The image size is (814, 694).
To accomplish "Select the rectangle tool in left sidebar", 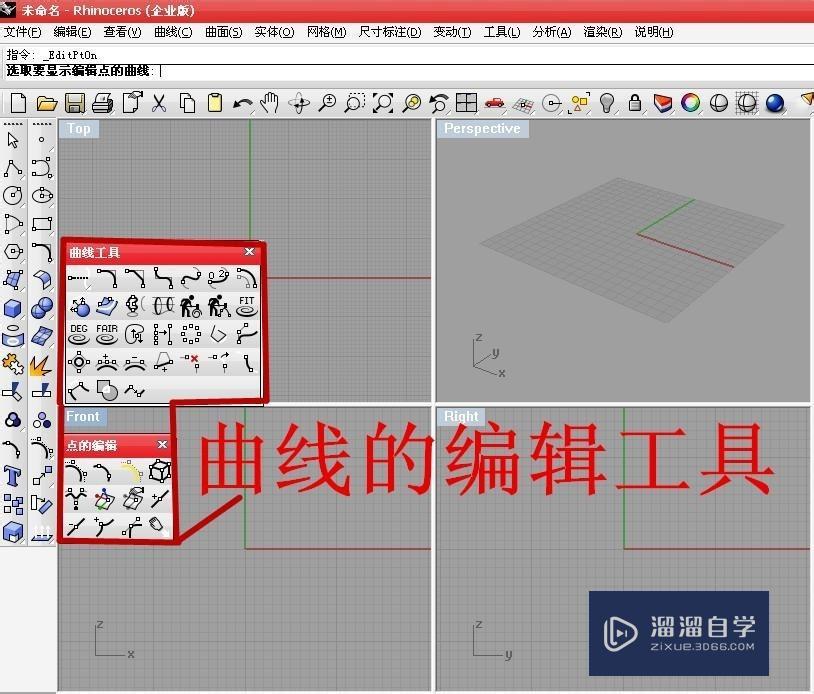I will click(x=42, y=224).
